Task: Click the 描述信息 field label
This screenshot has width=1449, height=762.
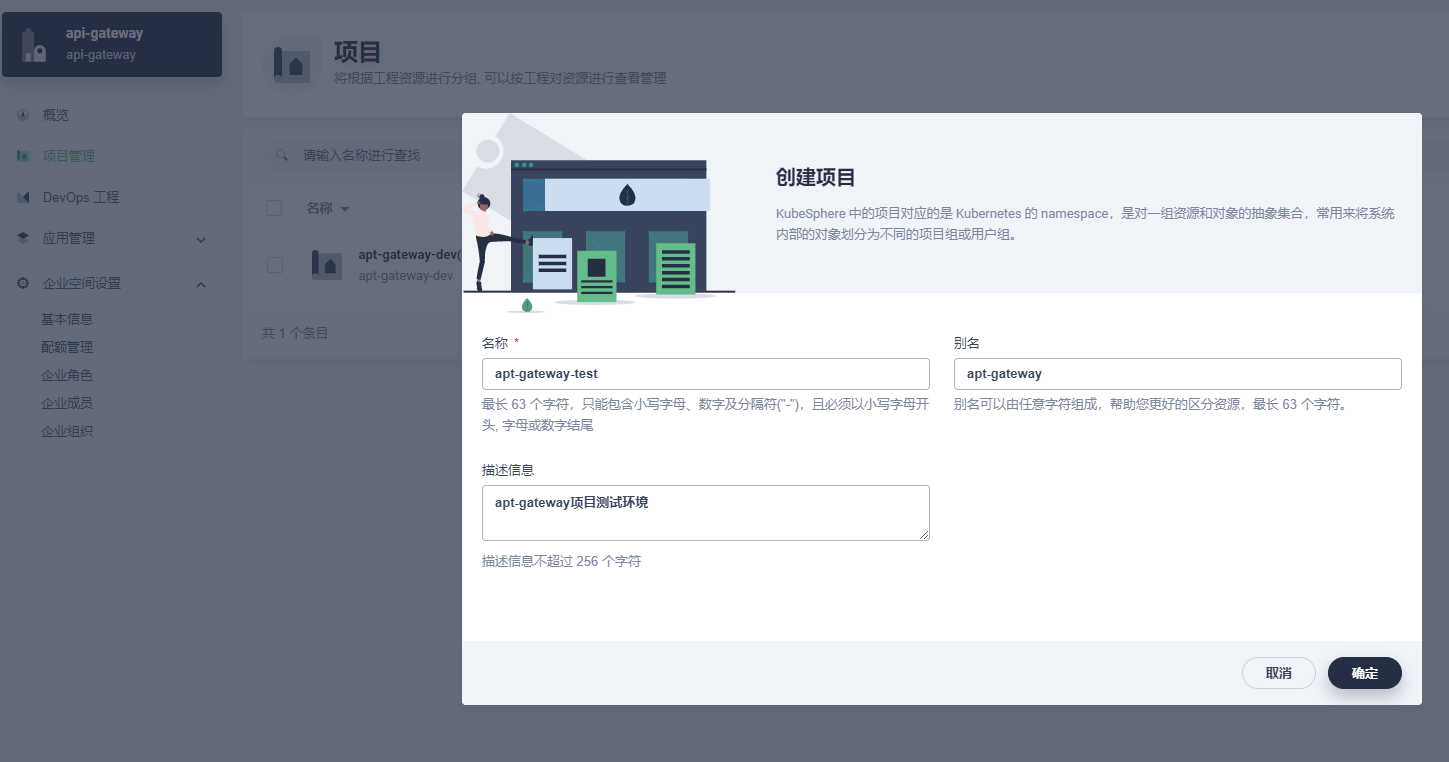Action: (x=508, y=470)
